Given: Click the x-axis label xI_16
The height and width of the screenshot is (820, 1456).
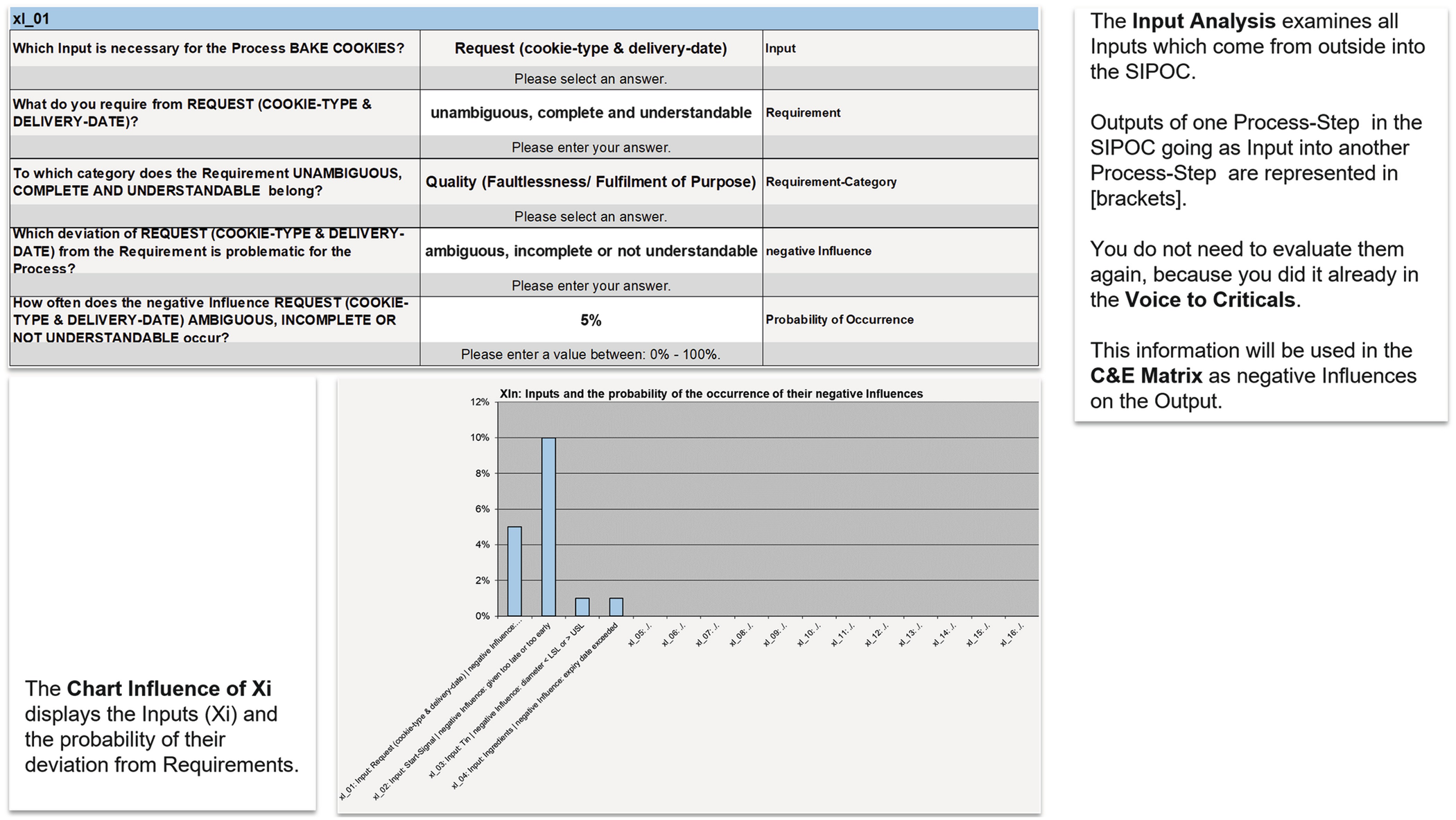Looking at the screenshot, I should (x=1012, y=634).
